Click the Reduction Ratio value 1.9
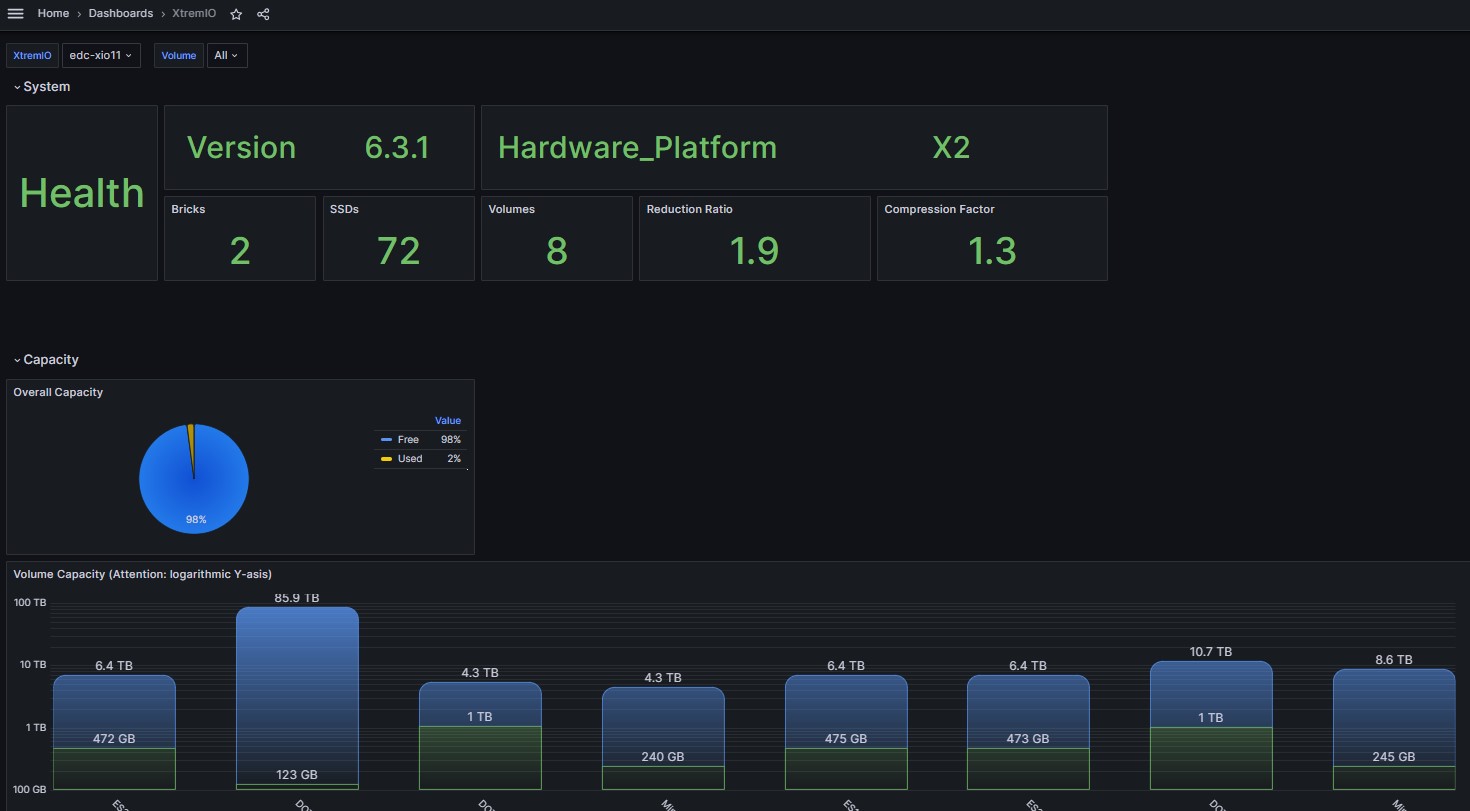Screen dimensions: 1470x811 click(x=754, y=251)
